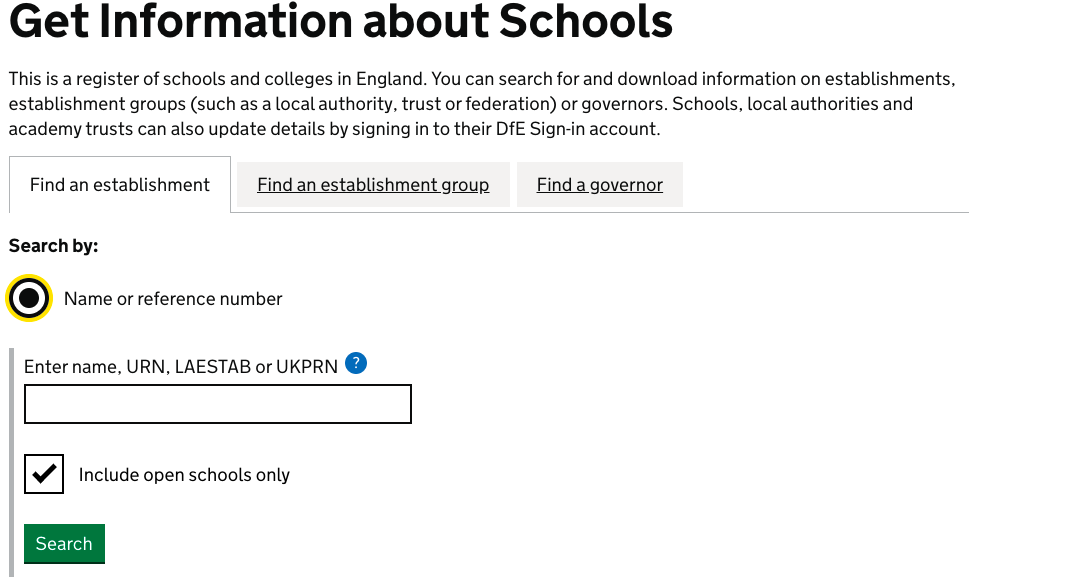Image resolution: width=1076 pixels, height=584 pixels.
Task: Select the Find an establishment tab
Action: (x=120, y=185)
